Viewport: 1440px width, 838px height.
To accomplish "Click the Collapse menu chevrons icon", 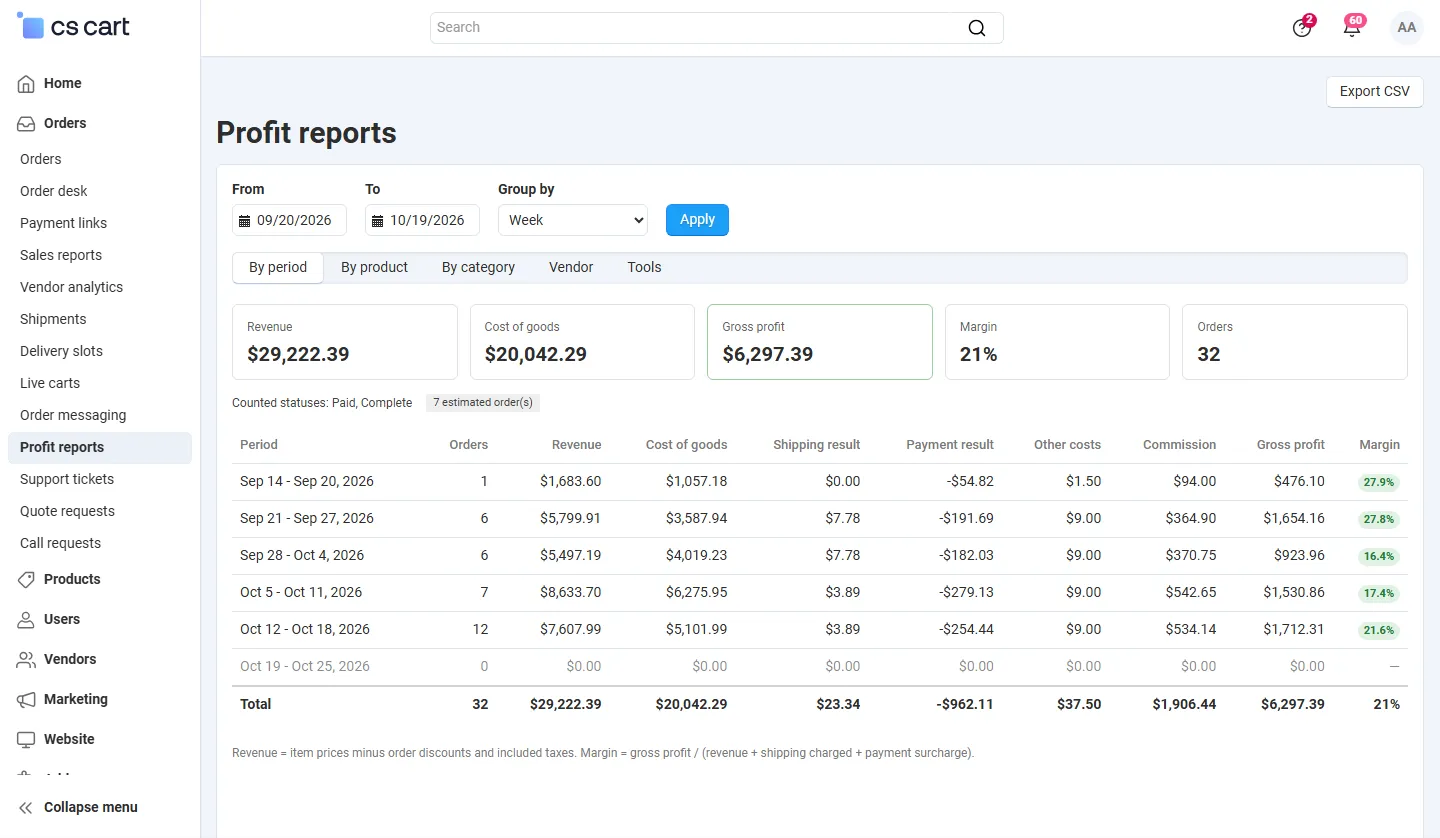I will click(26, 808).
